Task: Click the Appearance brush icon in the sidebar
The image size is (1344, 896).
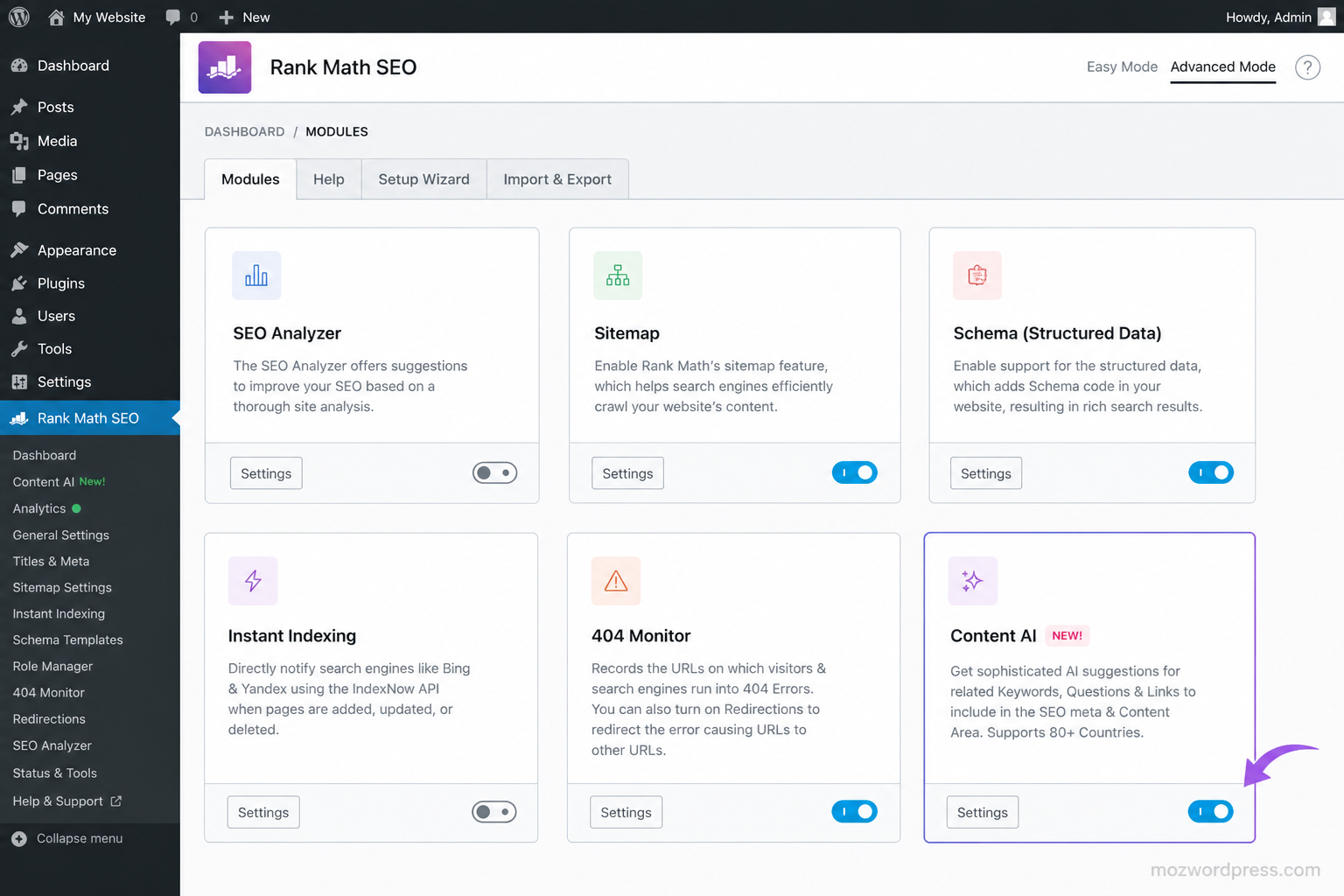Action: pos(19,250)
